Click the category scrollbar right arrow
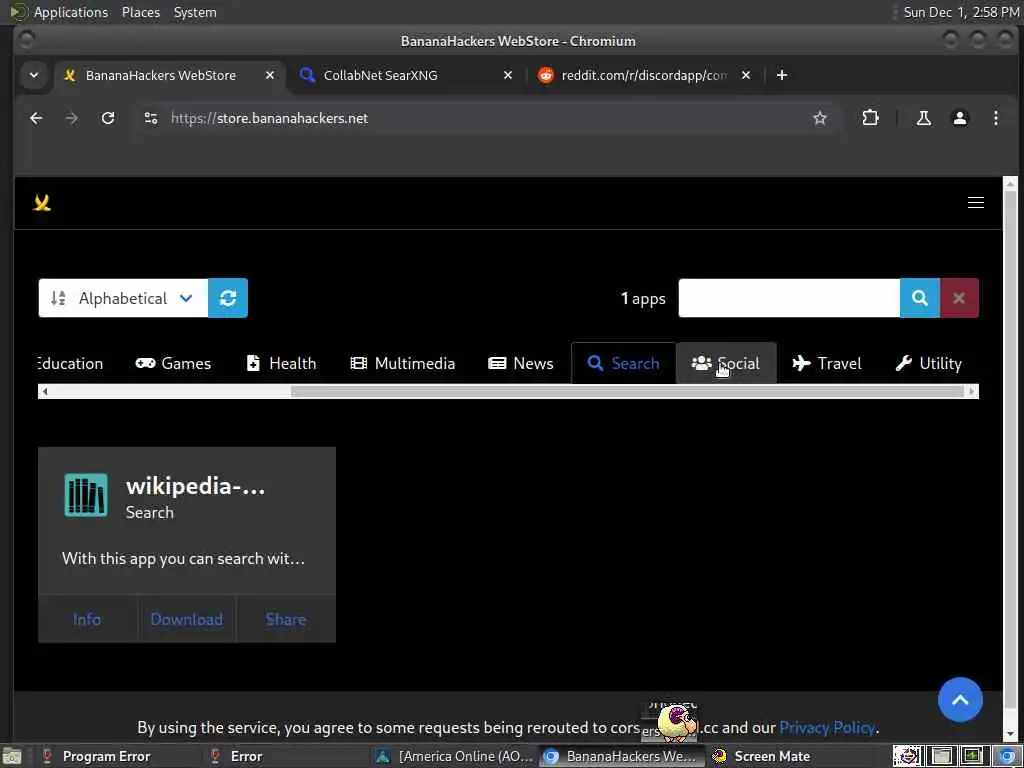The image size is (1024, 768). [x=972, y=391]
